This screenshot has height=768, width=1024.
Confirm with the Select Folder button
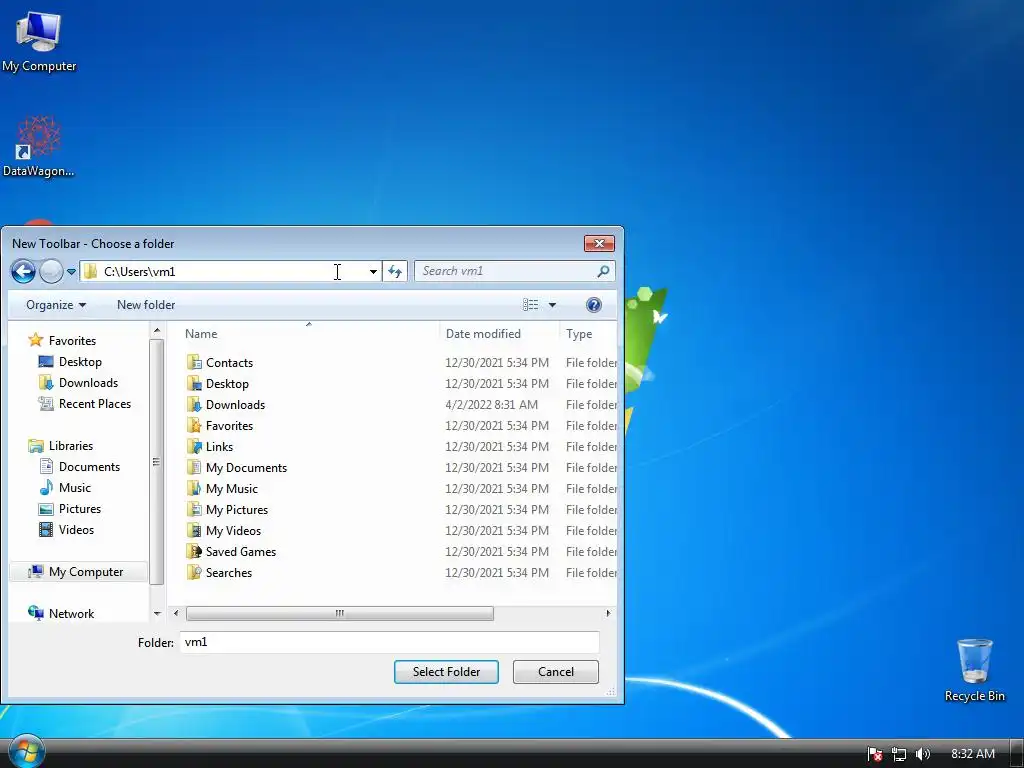(446, 672)
